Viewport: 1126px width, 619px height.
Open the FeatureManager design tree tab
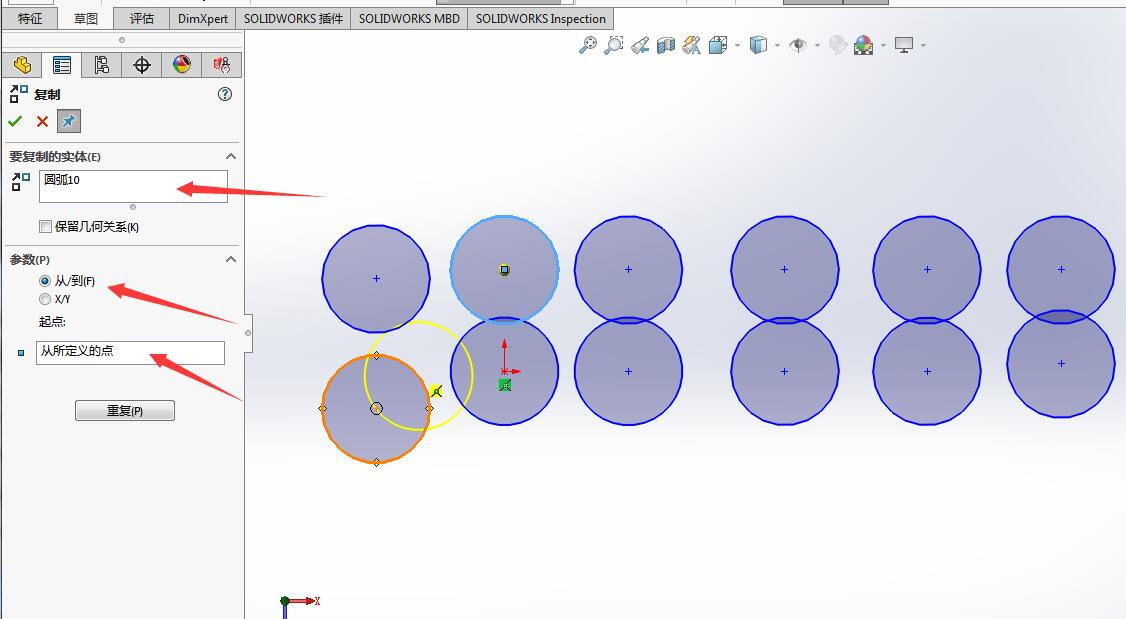(22, 65)
